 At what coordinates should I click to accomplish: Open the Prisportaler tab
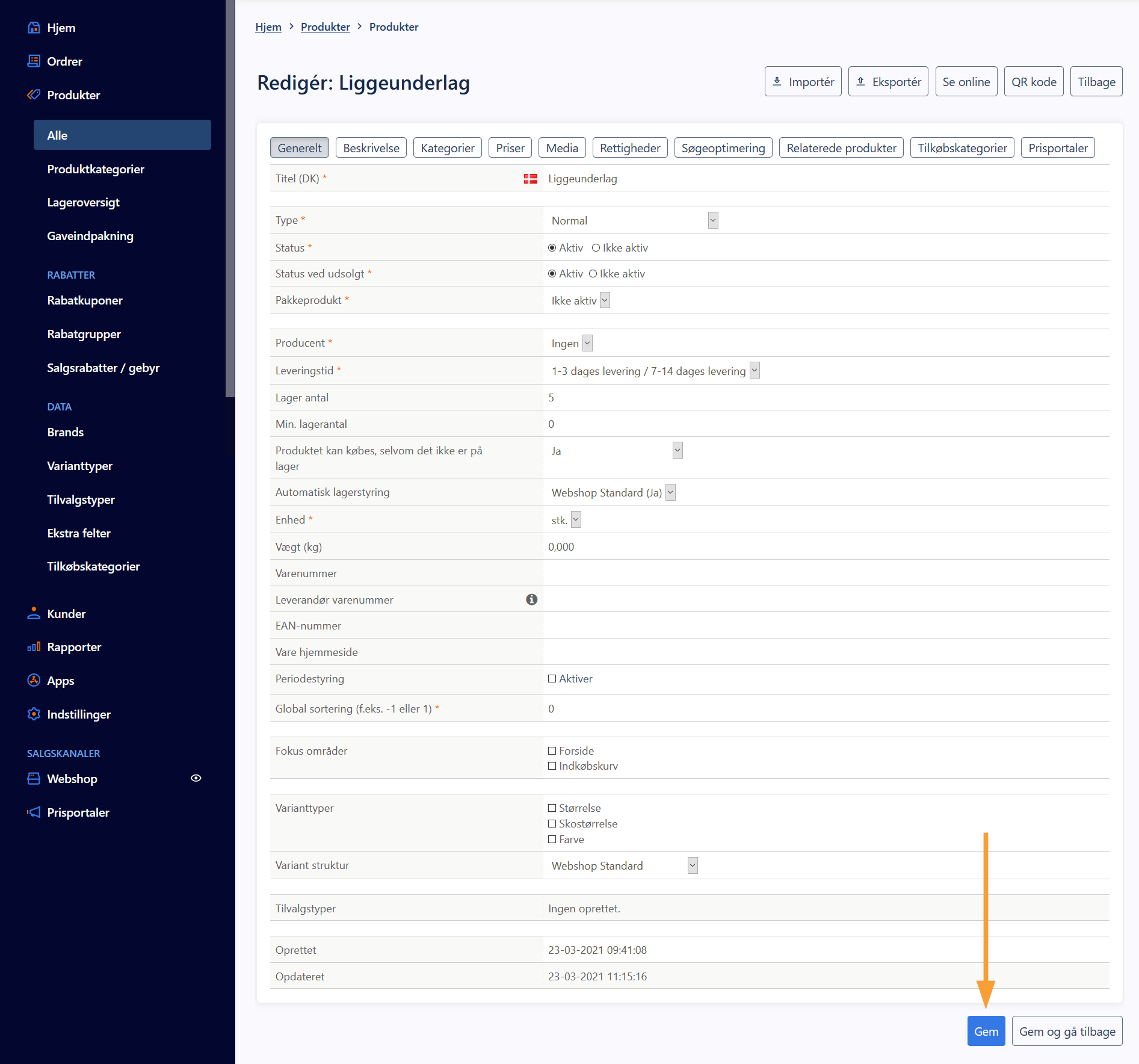pyautogui.click(x=1058, y=148)
